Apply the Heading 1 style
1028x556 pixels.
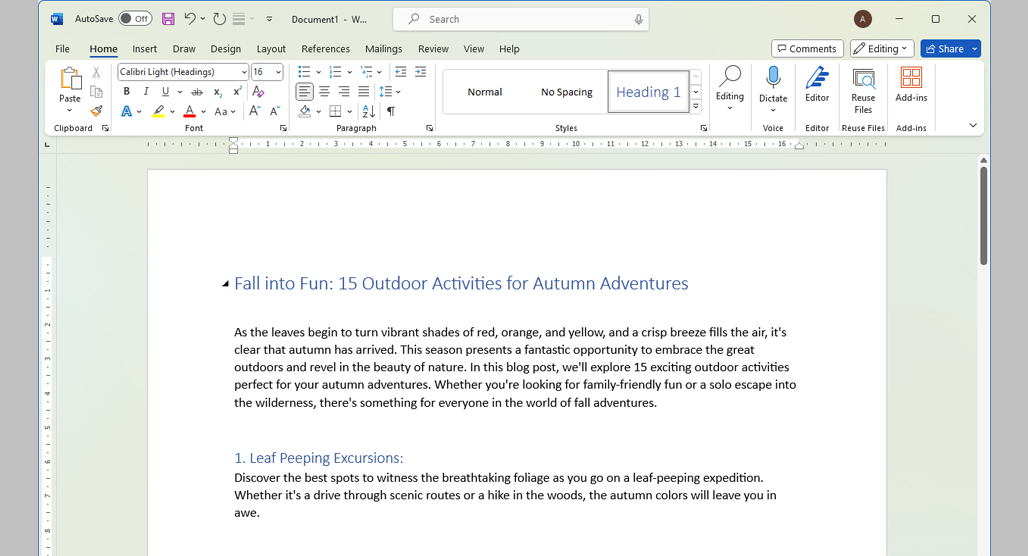(x=648, y=92)
